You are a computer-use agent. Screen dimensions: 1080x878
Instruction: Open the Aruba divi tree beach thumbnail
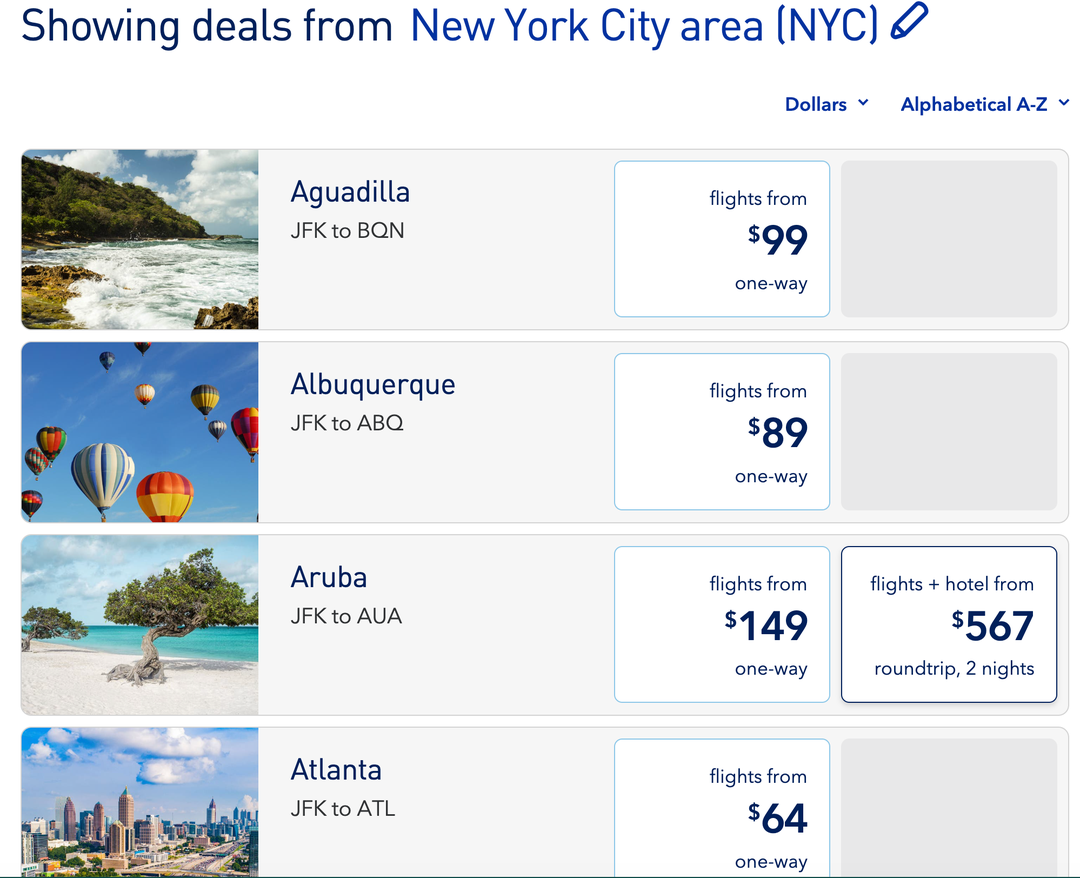[139, 624]
